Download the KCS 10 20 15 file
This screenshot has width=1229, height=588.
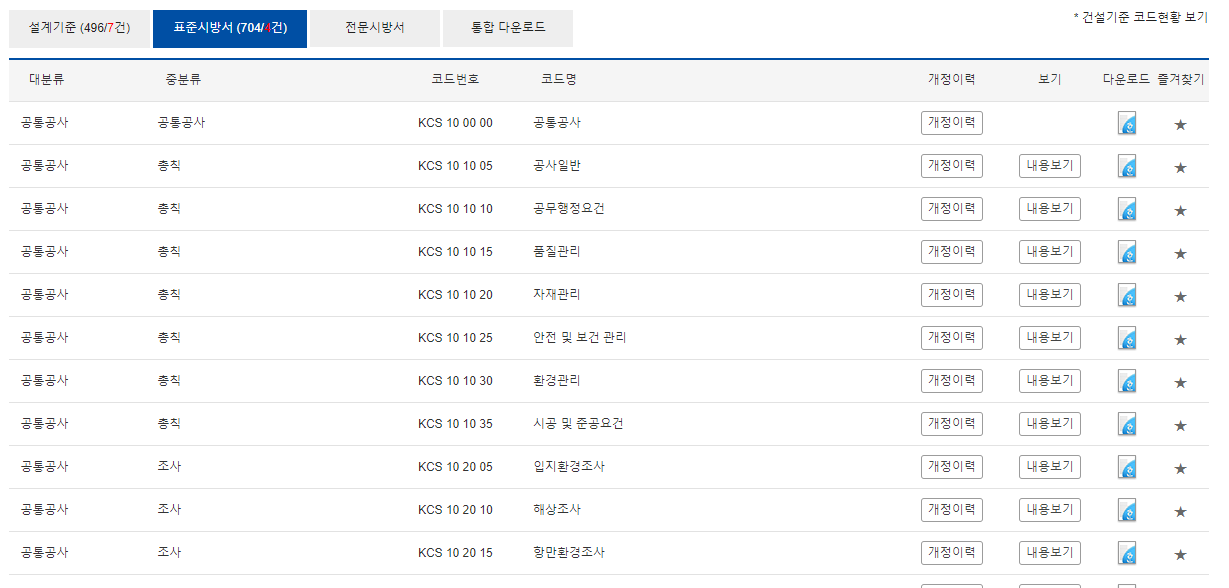pos(1127,553)
